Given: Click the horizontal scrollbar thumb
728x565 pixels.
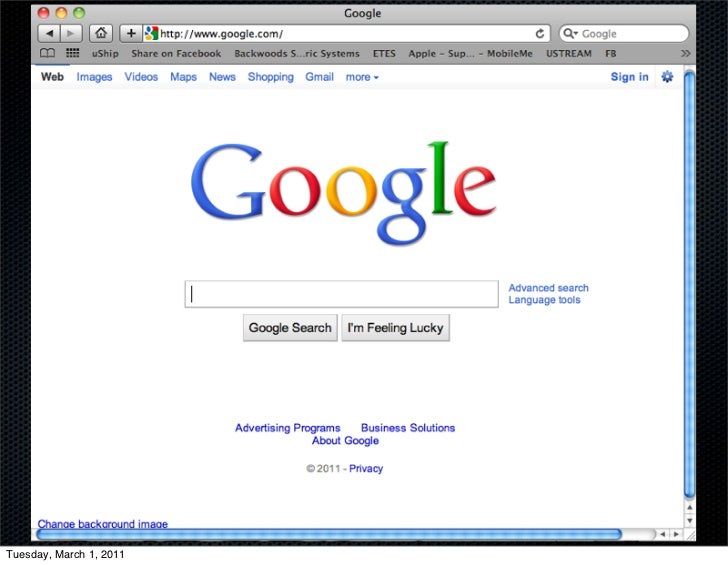Looking at the screenshot, I should [329, 534].
